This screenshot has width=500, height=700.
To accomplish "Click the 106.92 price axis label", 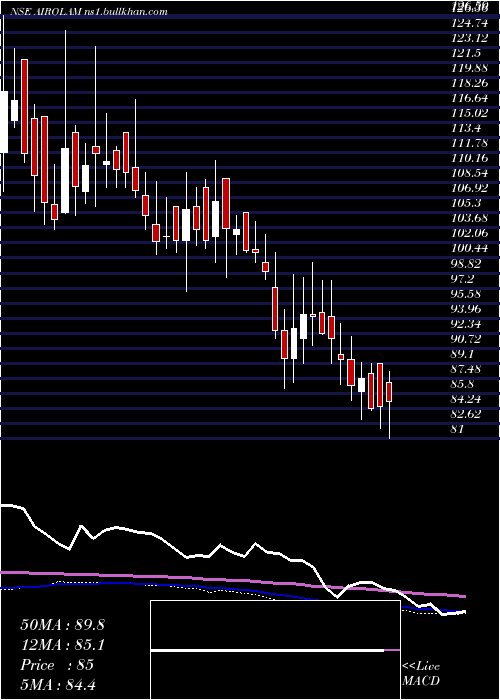I will 470,188.
